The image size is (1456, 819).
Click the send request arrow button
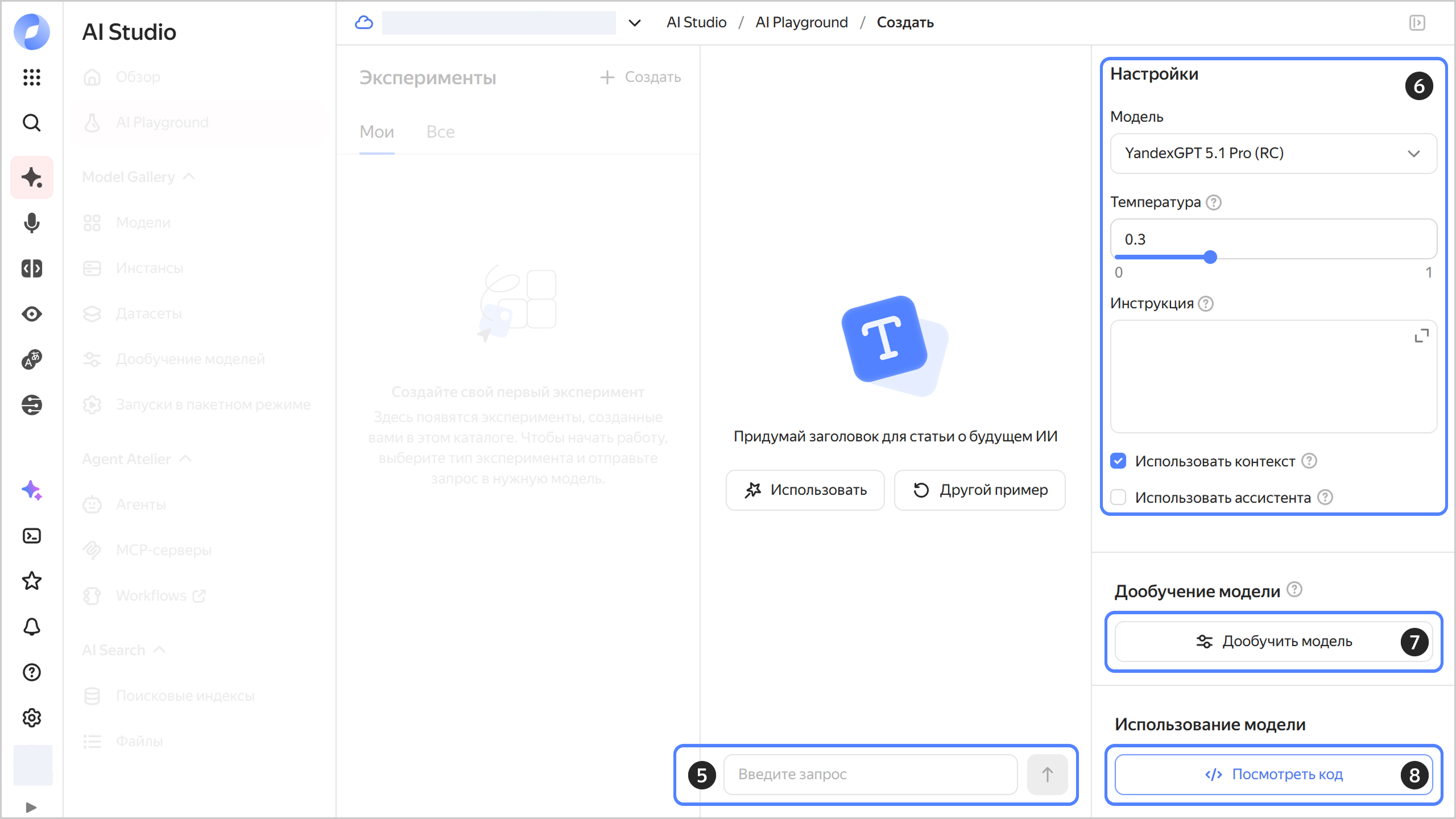[x=1047, y=774]
